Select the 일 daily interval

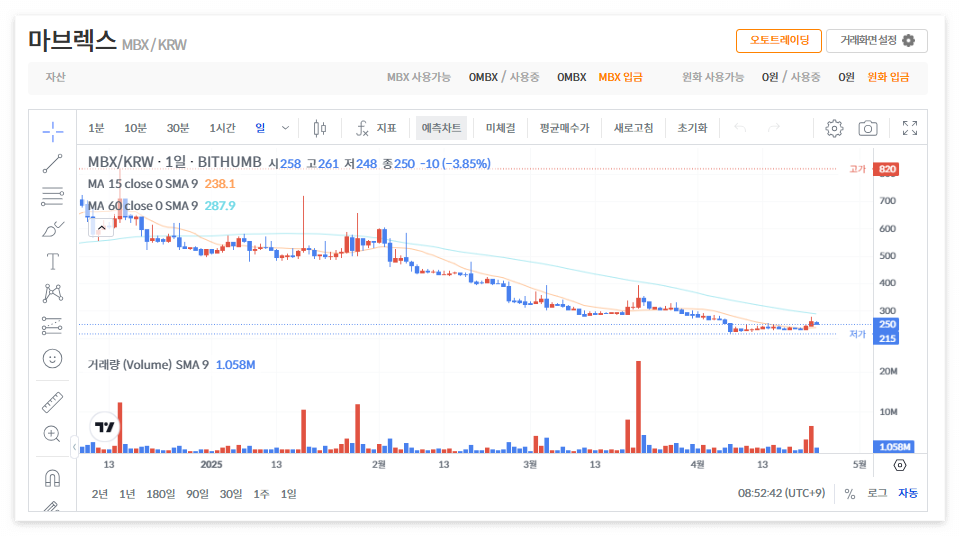point(260,128)
